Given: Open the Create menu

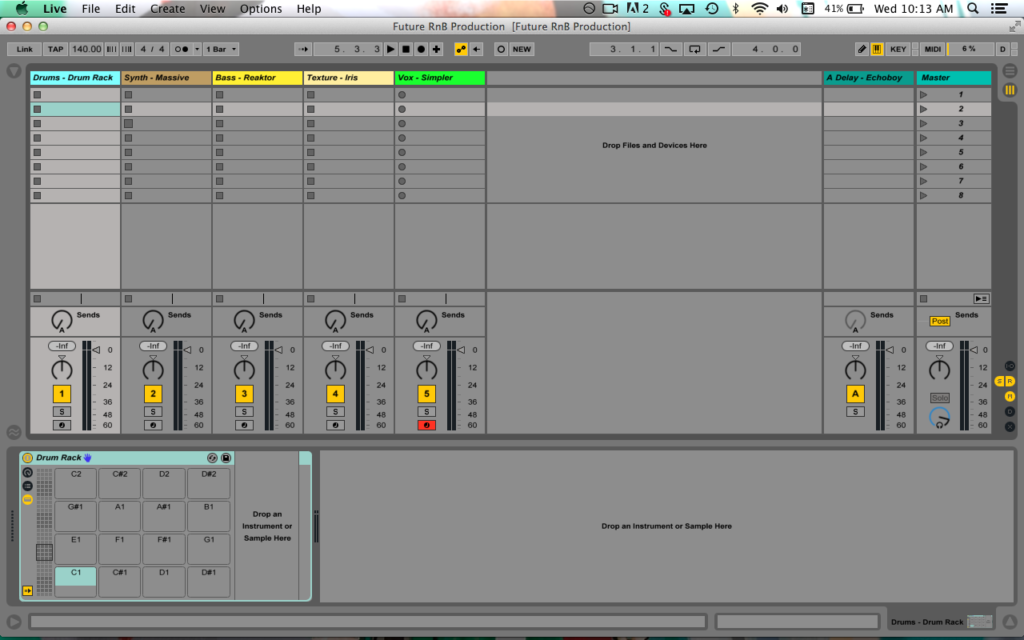Looking at the screenshot, I should point(167,8).
